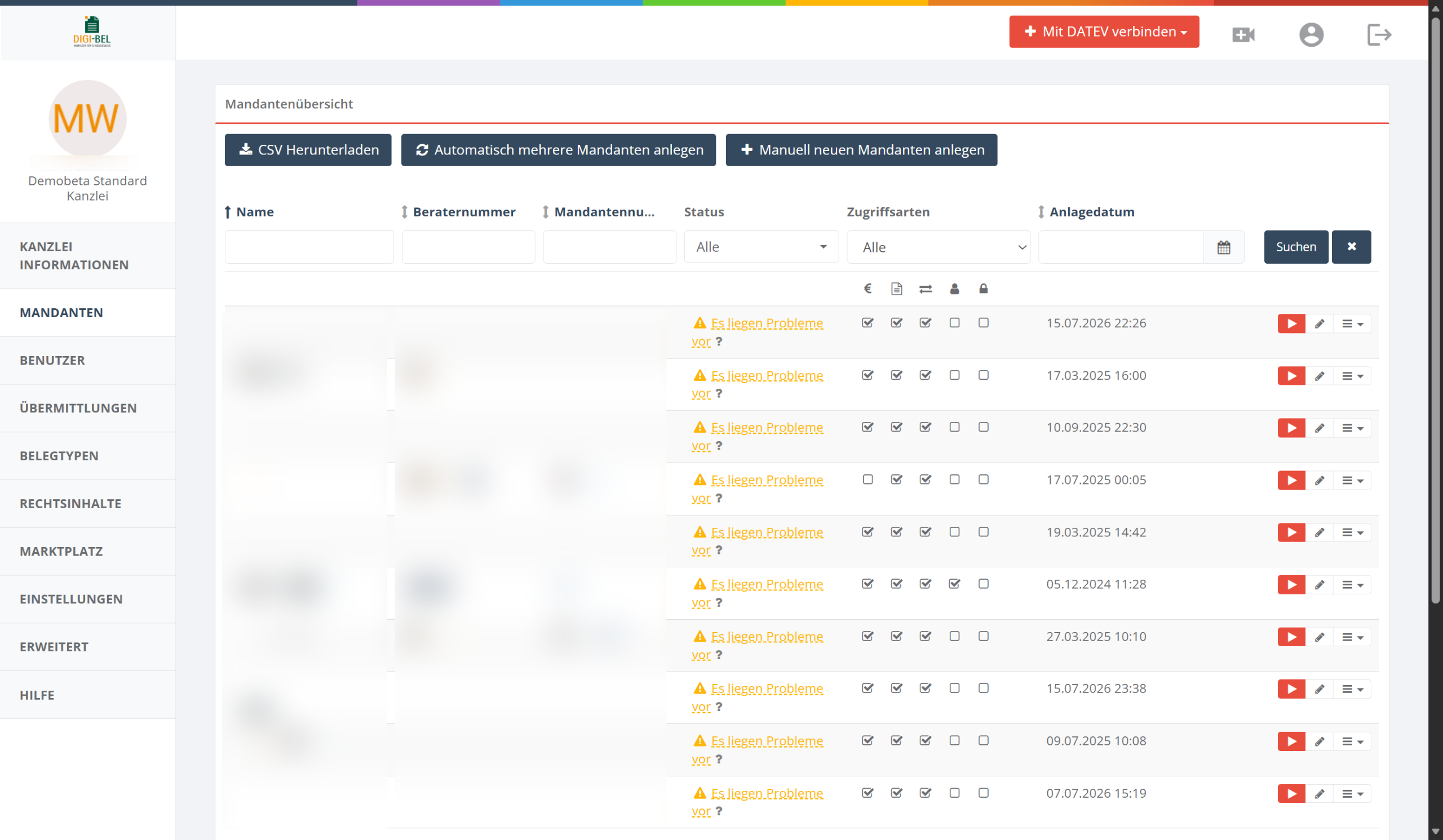
Task: Play button for row dated 15.07.2026 23:38
Action: point(1291,689)
